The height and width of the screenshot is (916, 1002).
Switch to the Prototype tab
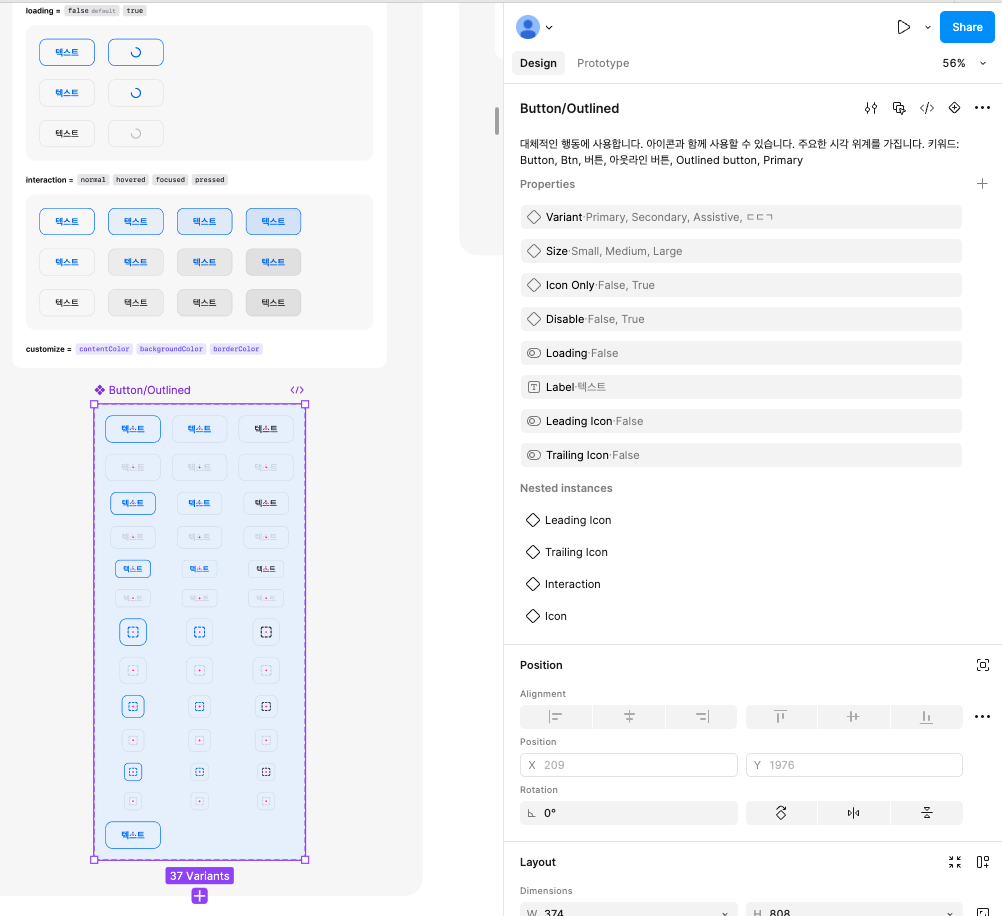(602, 62)
